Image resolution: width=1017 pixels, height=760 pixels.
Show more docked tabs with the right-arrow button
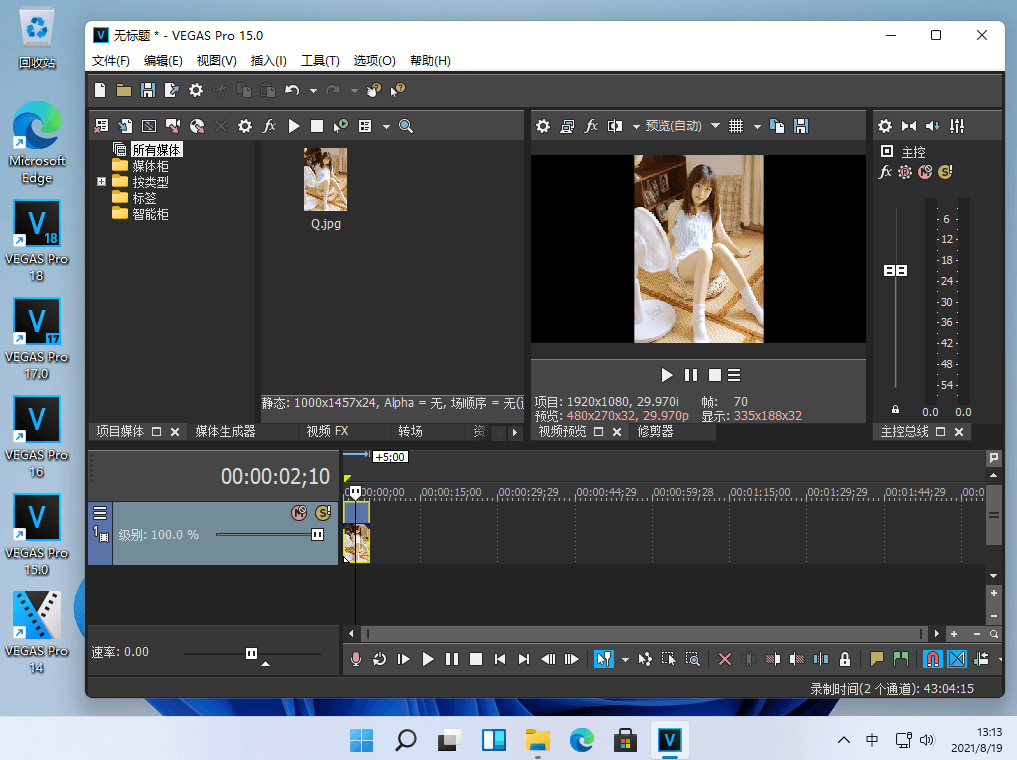point(515,433)
